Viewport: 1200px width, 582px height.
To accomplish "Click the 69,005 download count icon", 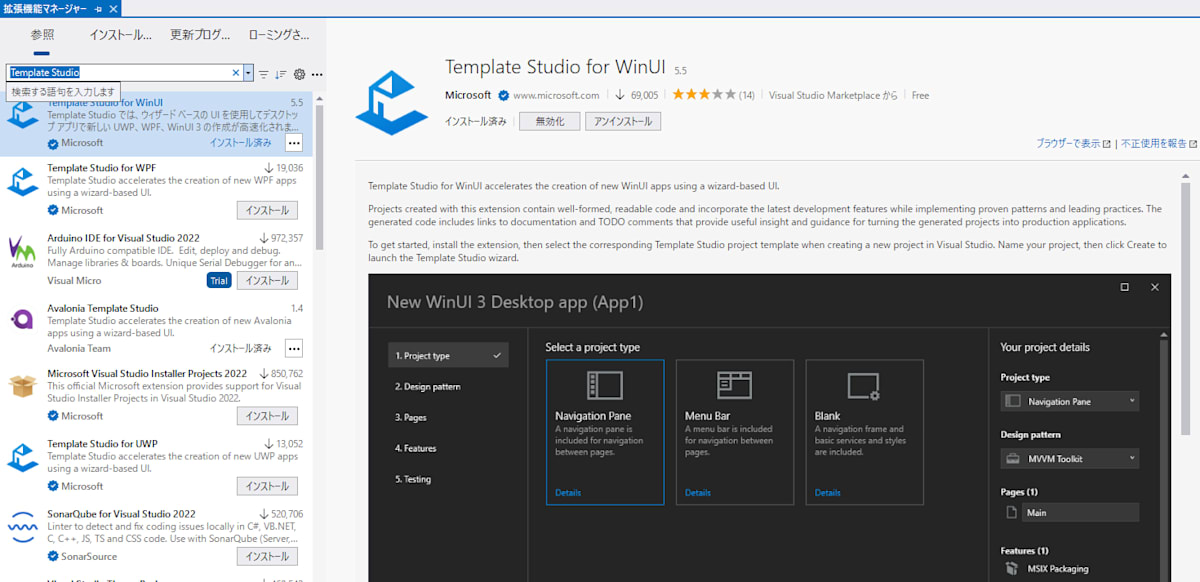I will pyautogui.click(x=620, y=95).
